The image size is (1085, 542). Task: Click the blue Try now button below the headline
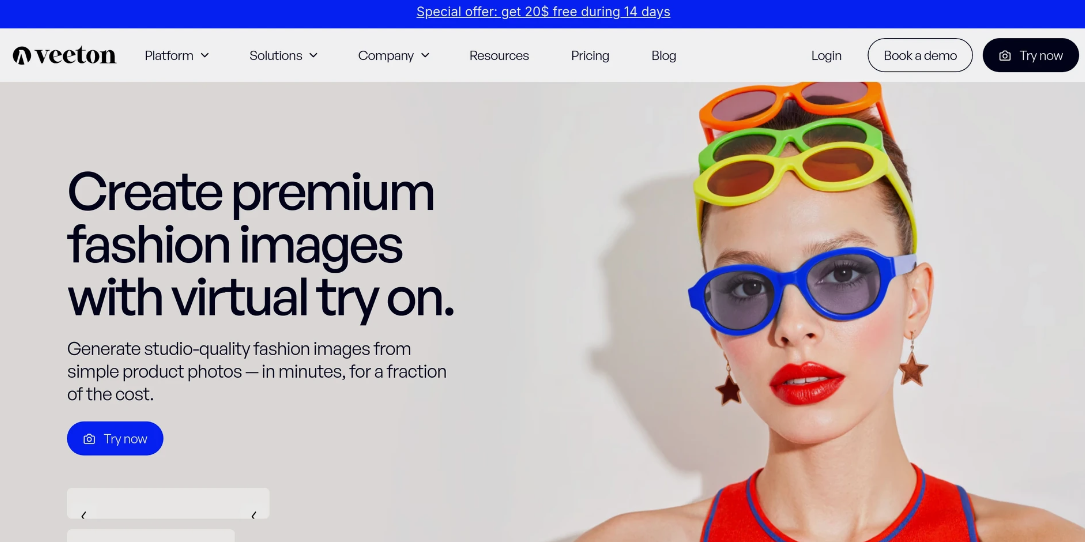115,439
